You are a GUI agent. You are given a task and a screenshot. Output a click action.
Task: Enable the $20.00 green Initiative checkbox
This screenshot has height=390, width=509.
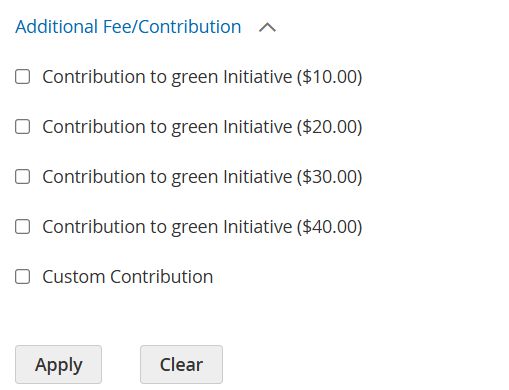[23, 127]
